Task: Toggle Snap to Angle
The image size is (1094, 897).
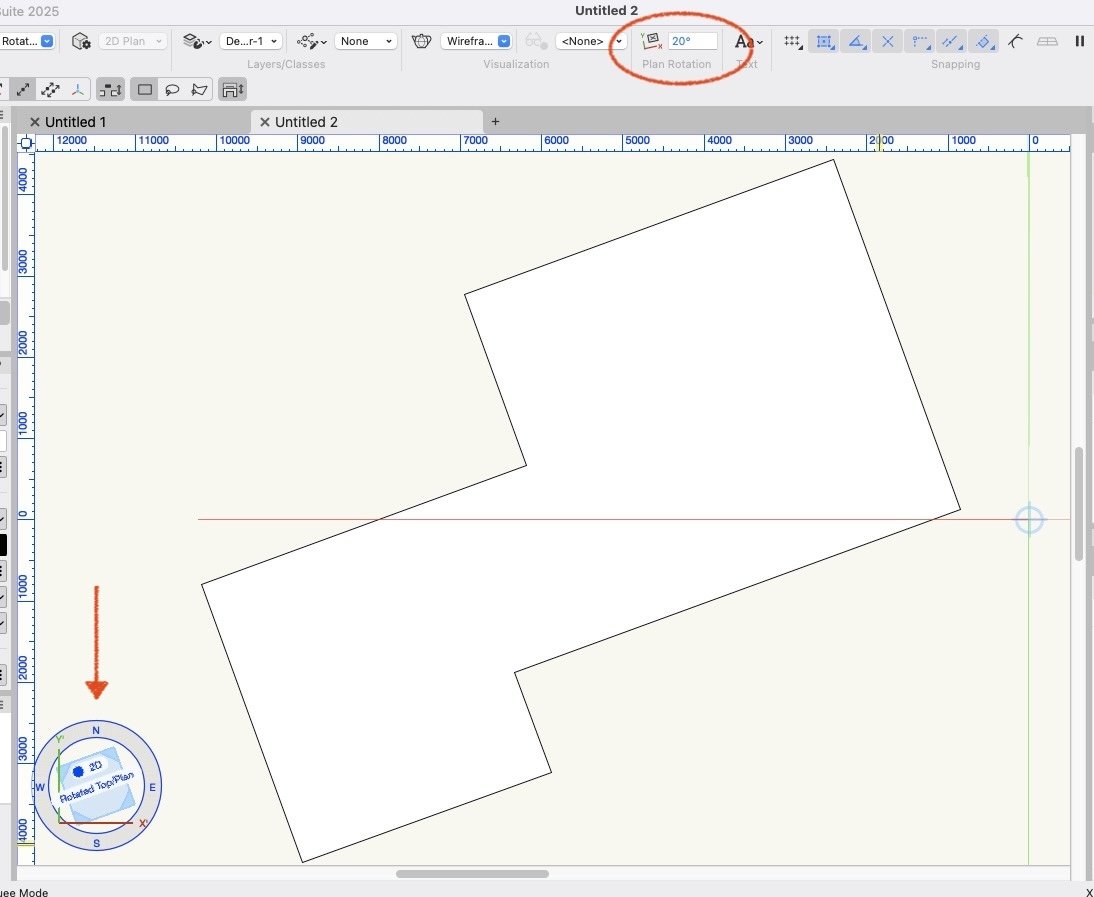Action: click(x=855, y=41)
